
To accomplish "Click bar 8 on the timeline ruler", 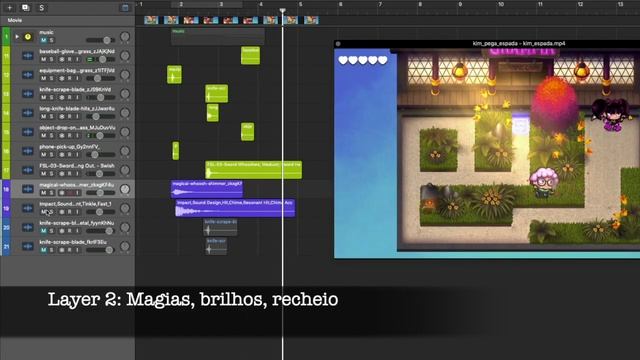I will coord(420,4).
